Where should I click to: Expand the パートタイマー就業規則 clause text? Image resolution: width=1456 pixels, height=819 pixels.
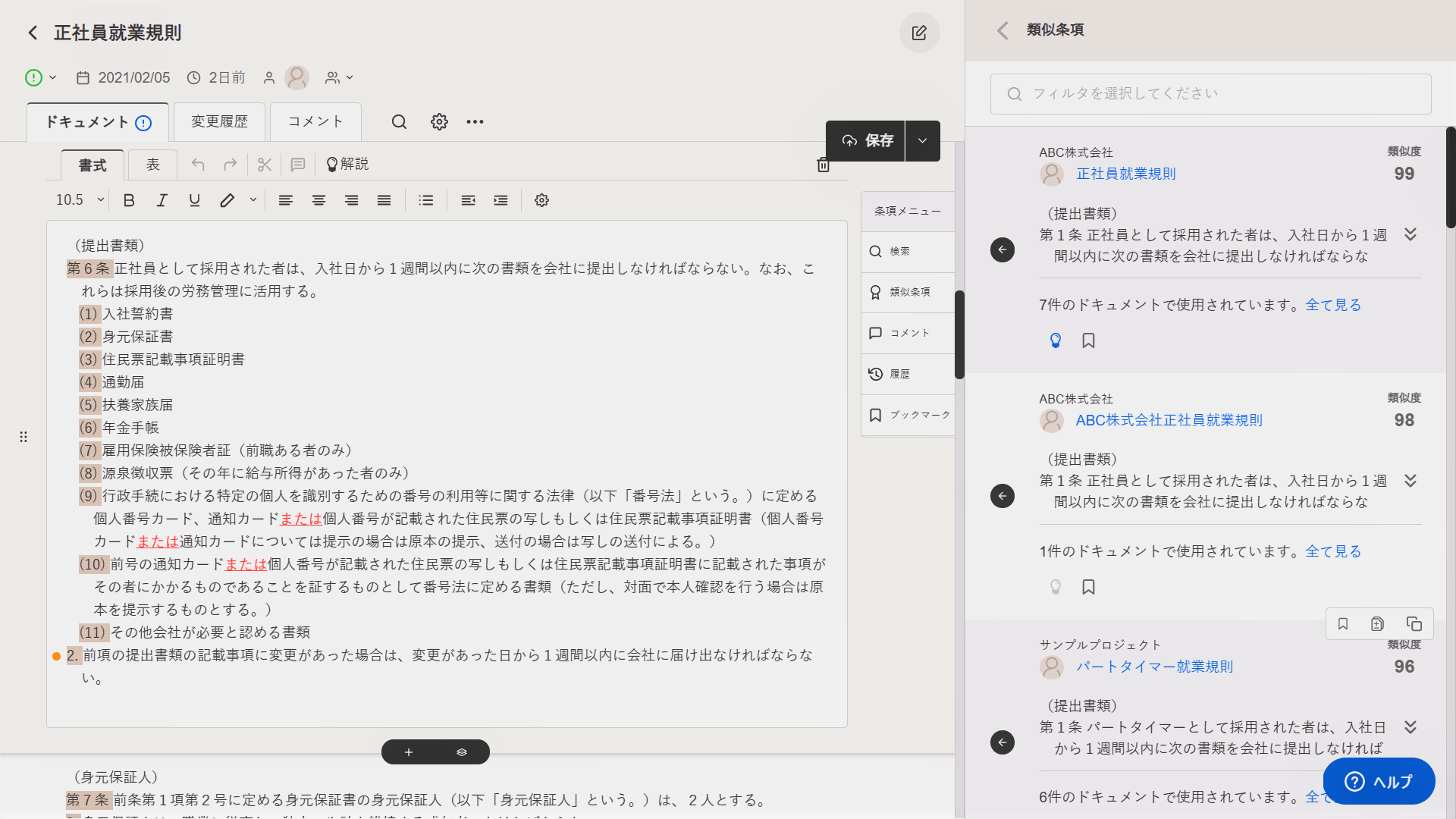coord(1410,727)
